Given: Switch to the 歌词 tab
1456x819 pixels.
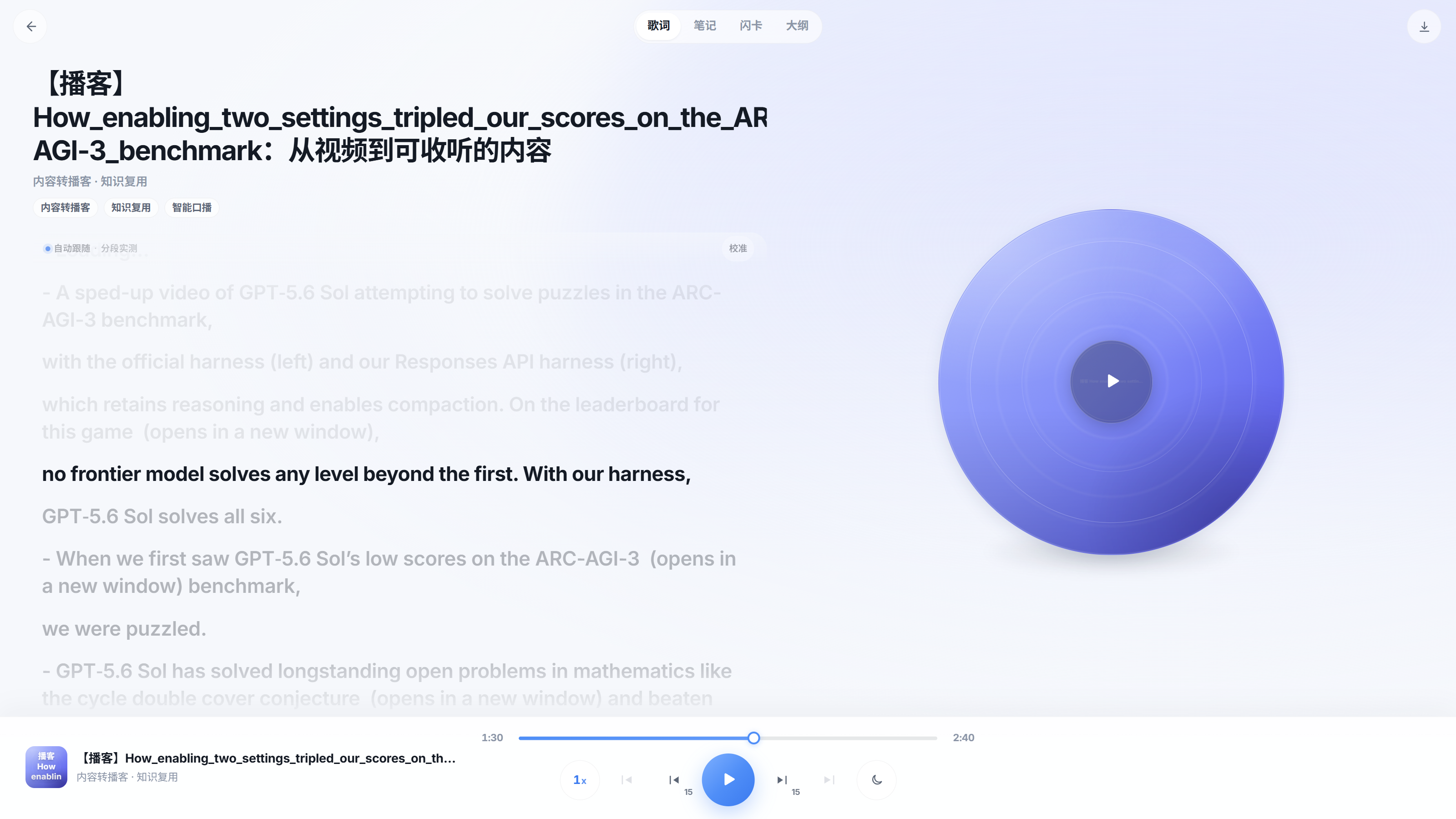Looking at the screenshot, I should tap(658, 26).
